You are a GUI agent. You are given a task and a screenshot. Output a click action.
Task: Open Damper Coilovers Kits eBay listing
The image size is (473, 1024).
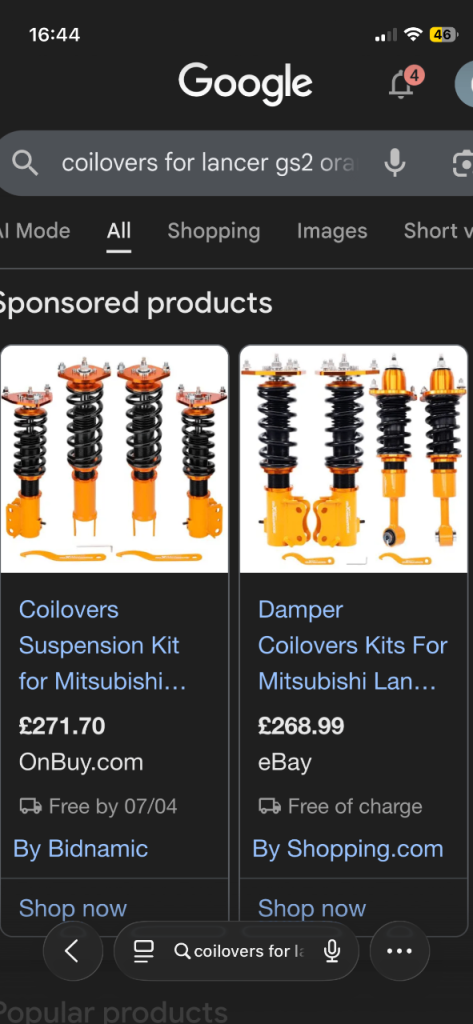tap(353, 645)
